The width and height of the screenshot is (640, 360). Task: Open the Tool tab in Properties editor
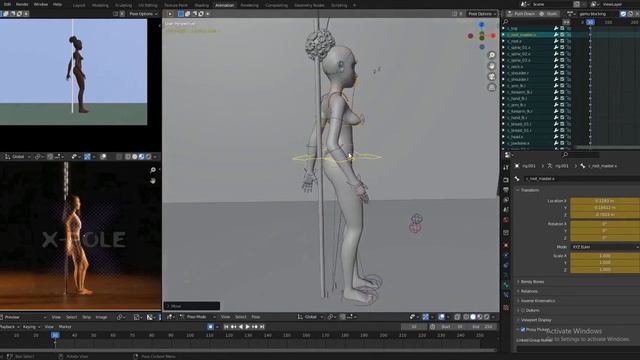[506, 167]
